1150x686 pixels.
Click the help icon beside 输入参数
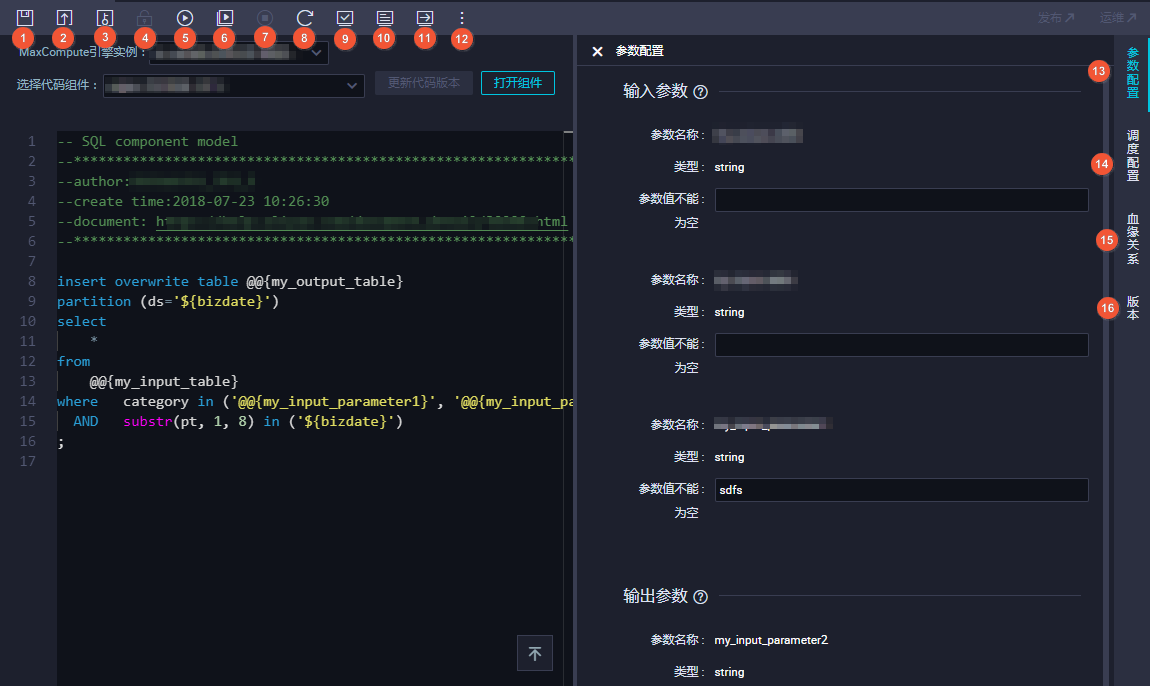tap(700, 92)
